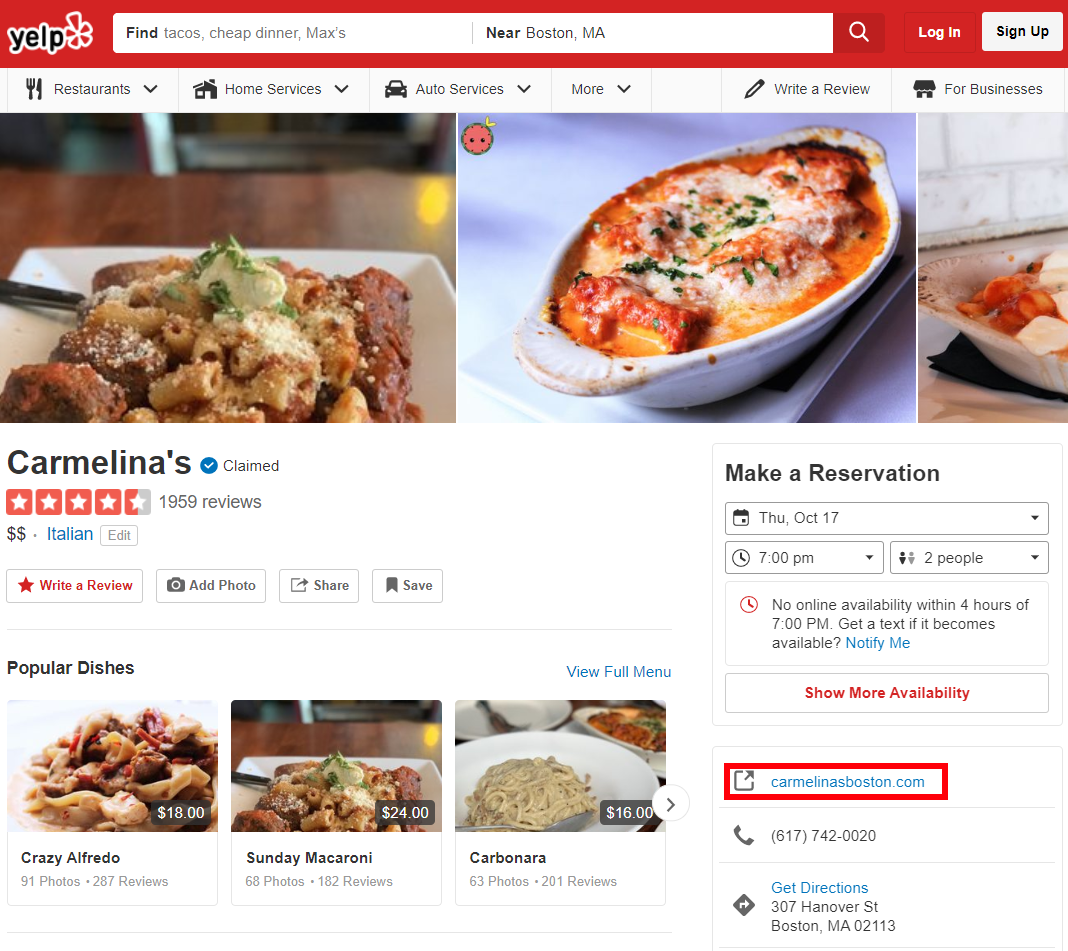The width and height of the screenshot is (1068, 951).
Task: Click Write a Review in the nav bar
Action: (806, 89)
